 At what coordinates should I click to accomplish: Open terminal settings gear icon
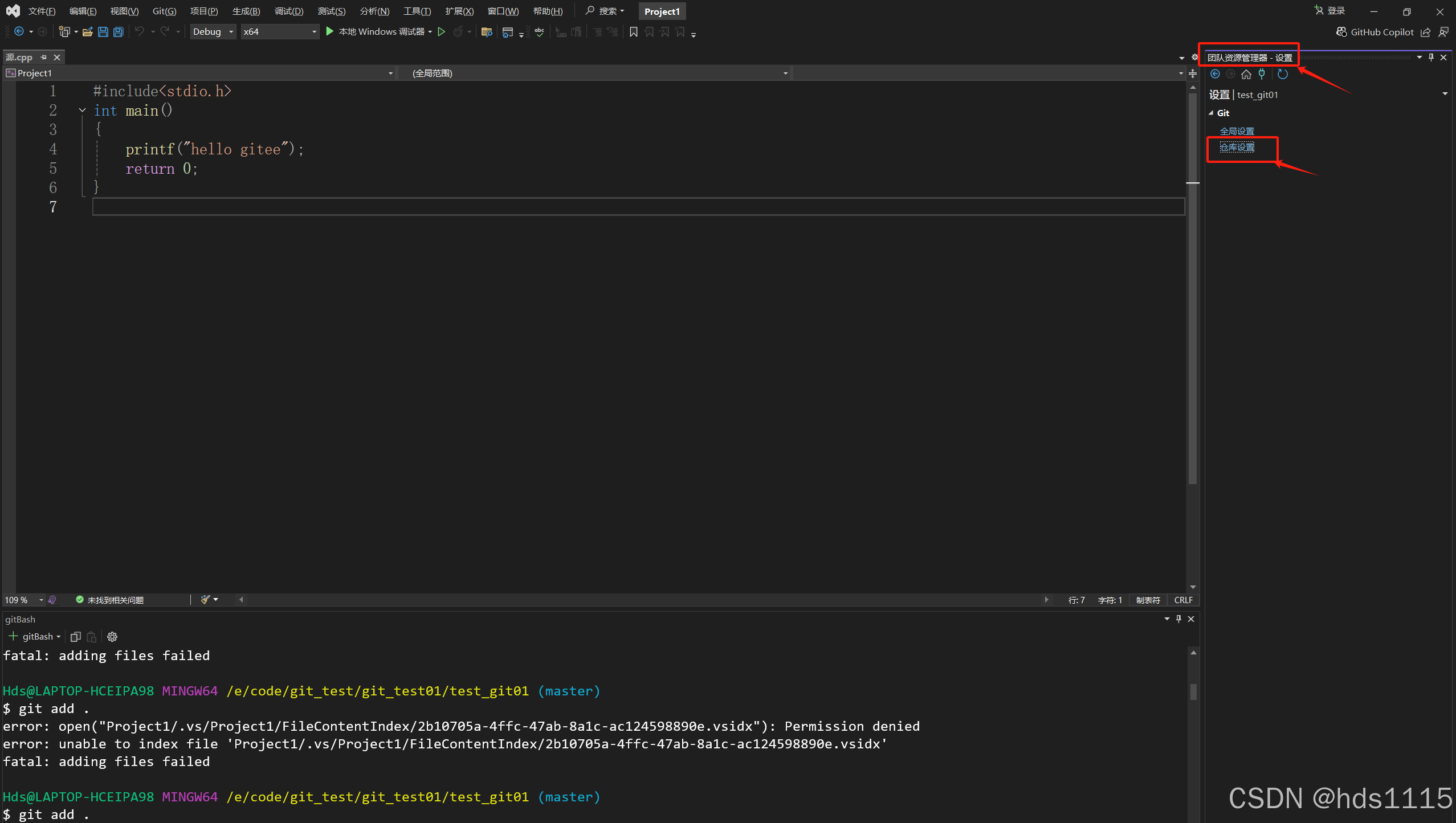(112, 636)
